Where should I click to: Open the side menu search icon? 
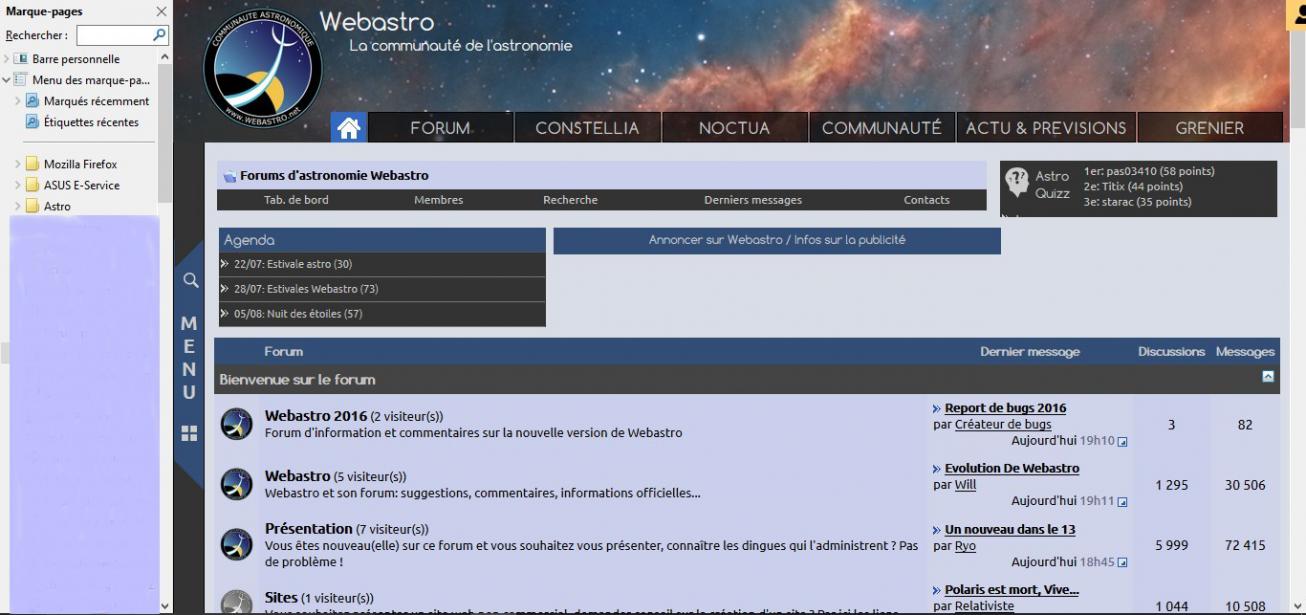click(188, 282)
